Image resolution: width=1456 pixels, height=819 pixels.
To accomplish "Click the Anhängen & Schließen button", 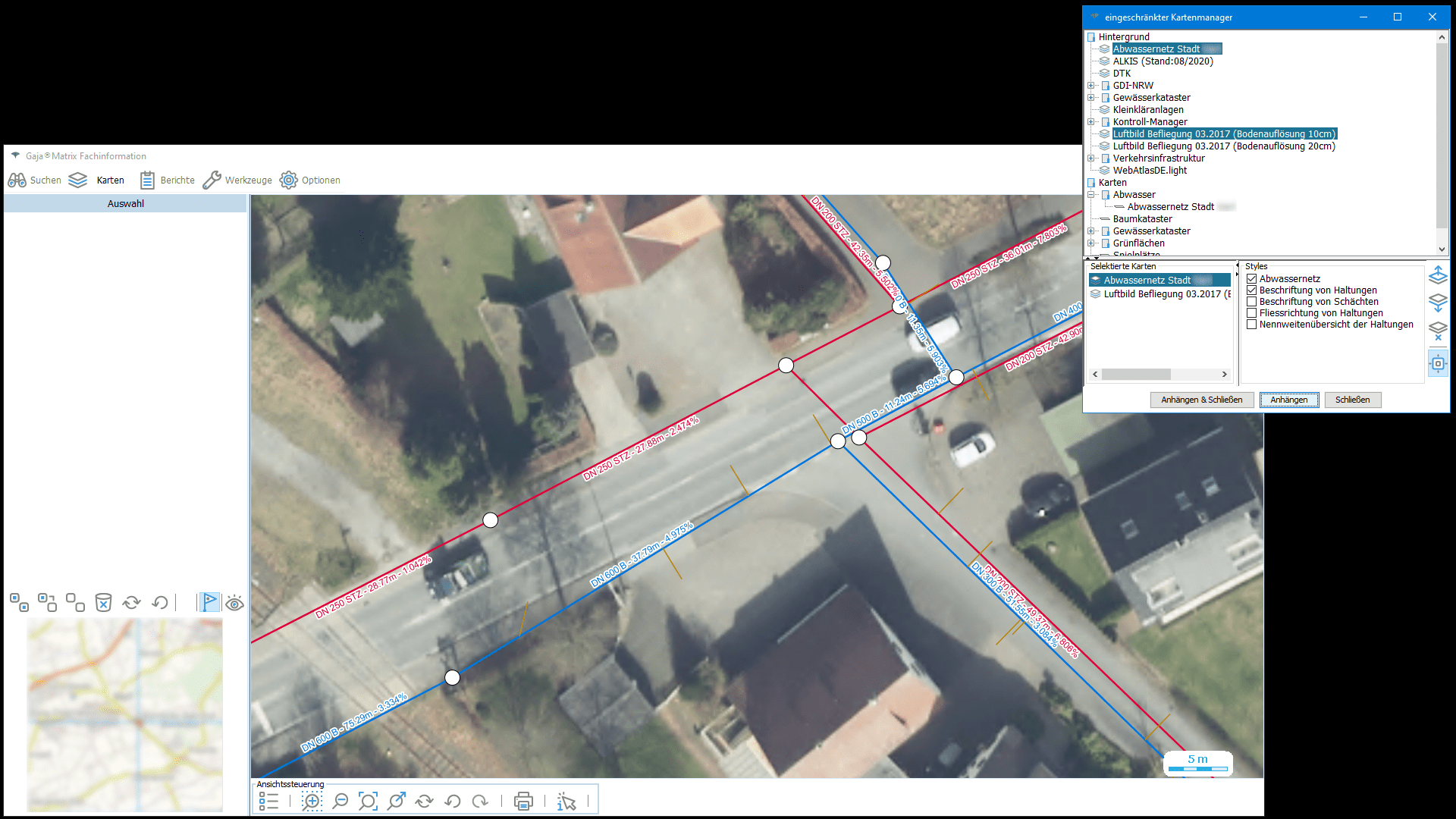I will coord(1202,400).
